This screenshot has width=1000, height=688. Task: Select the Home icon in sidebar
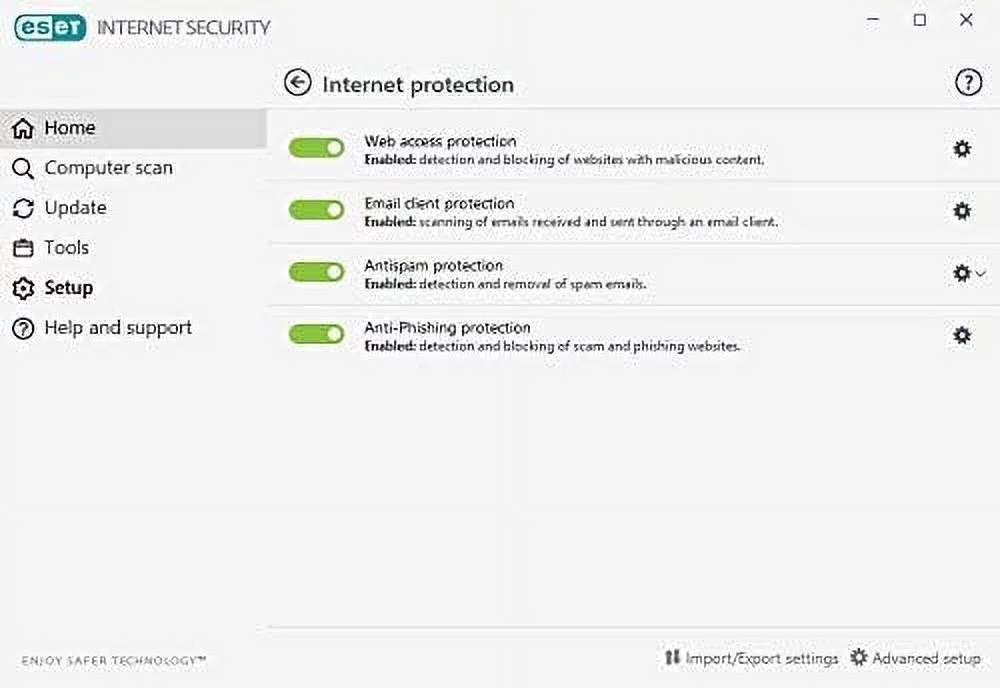coord(22,128)
